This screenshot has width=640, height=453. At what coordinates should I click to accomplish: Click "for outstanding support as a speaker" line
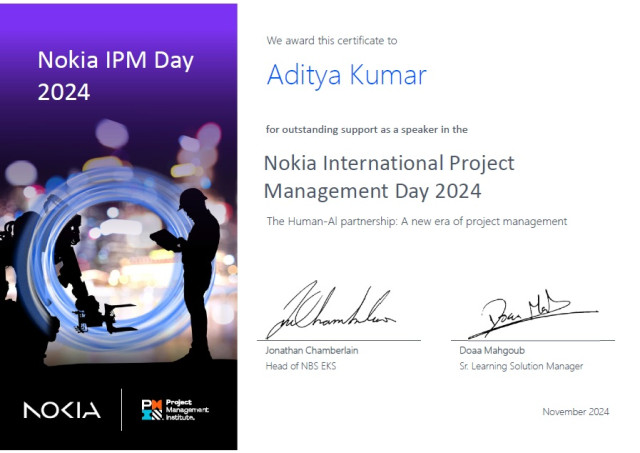pos(367,129)
